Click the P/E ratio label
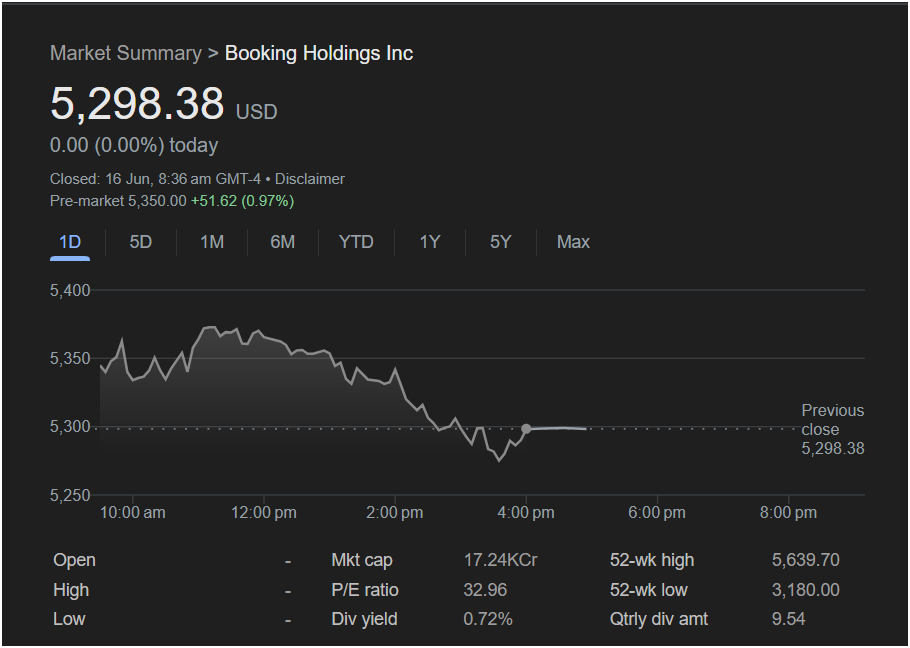 pyautogui.click(x=364, y=589)
